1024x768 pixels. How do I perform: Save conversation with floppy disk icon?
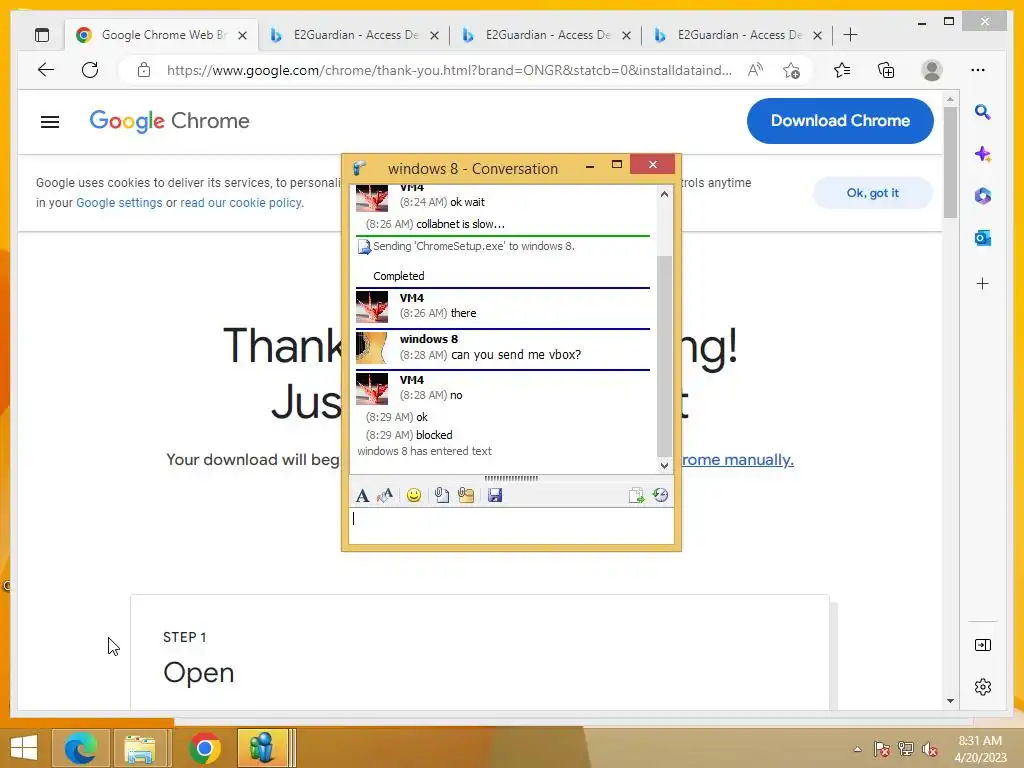click(495, 496)
